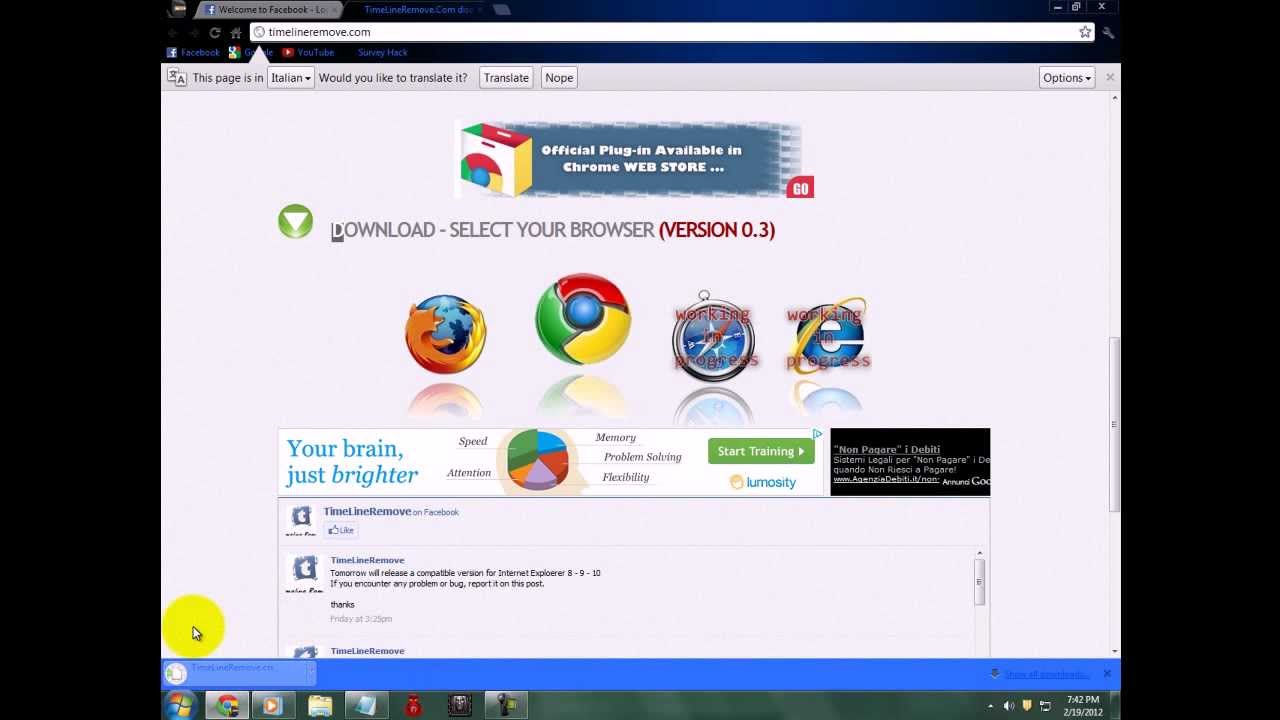Click the taskbar clock showing 7:42 PM
Screen dimensions: 1280x720
(1083, 705)
